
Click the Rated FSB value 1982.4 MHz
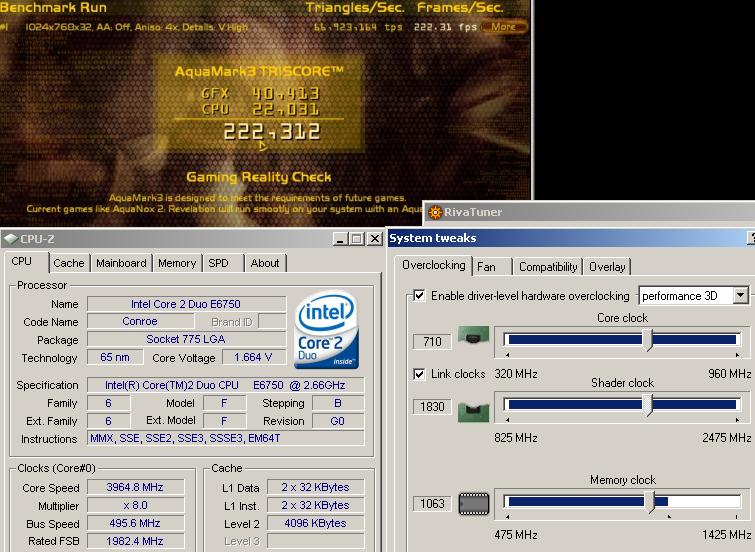coord(135,541)
